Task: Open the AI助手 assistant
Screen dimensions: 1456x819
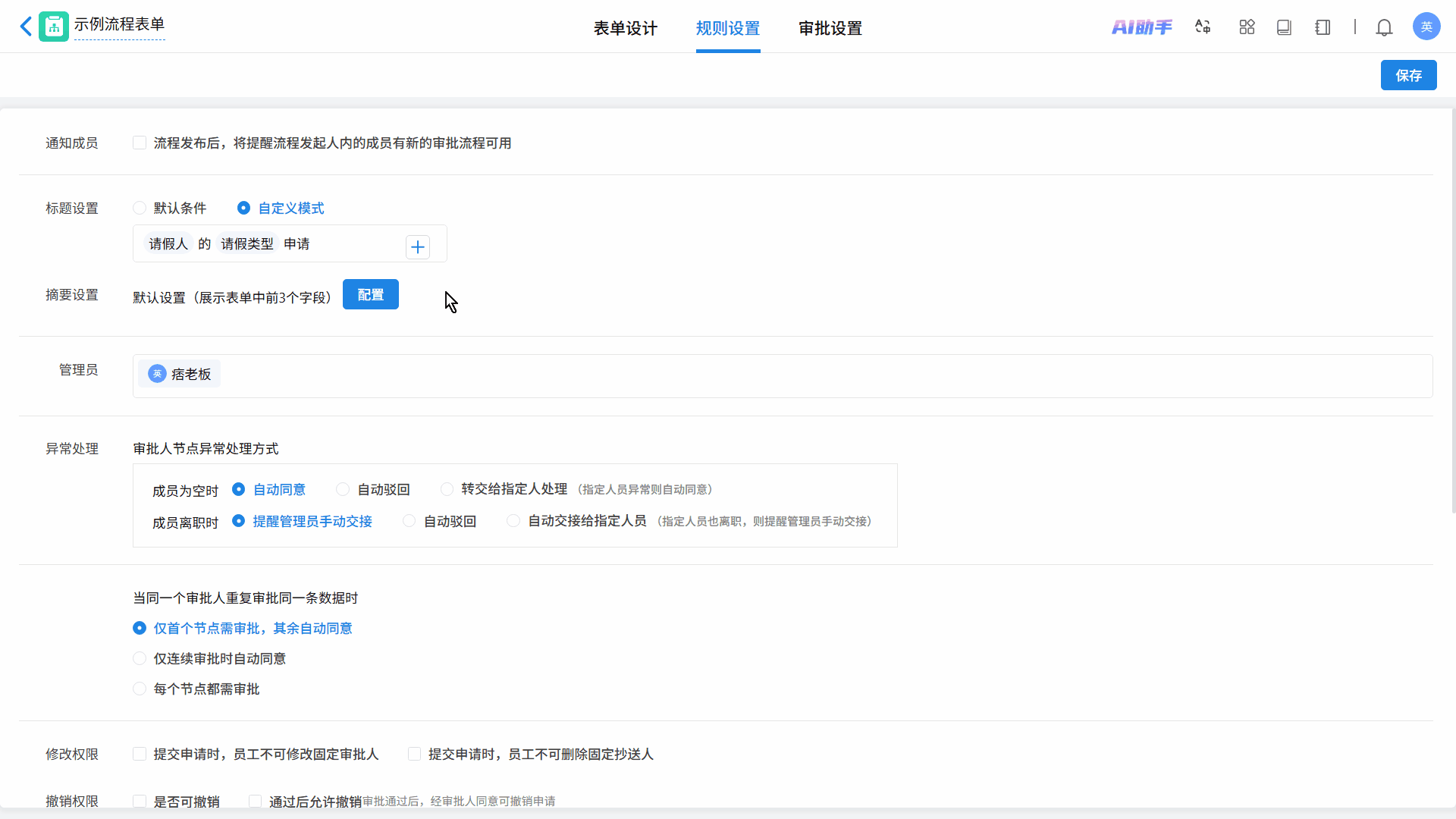Action: tap(1141, 27)
